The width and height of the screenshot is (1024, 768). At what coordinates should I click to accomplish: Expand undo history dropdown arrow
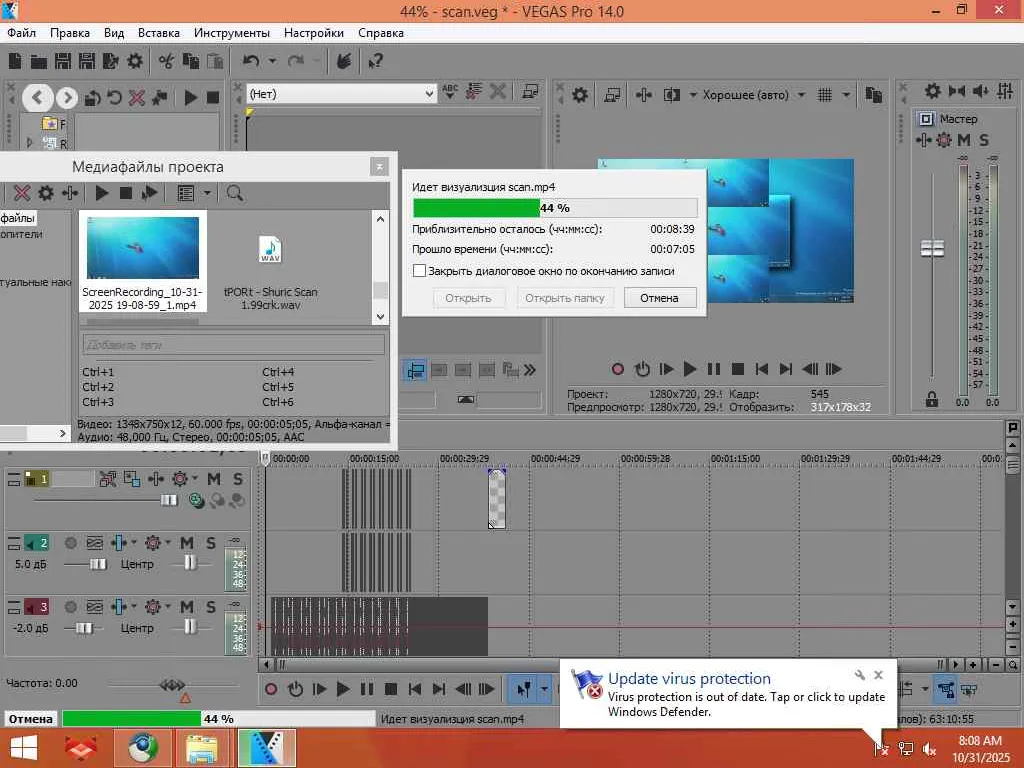coord(272,61)
